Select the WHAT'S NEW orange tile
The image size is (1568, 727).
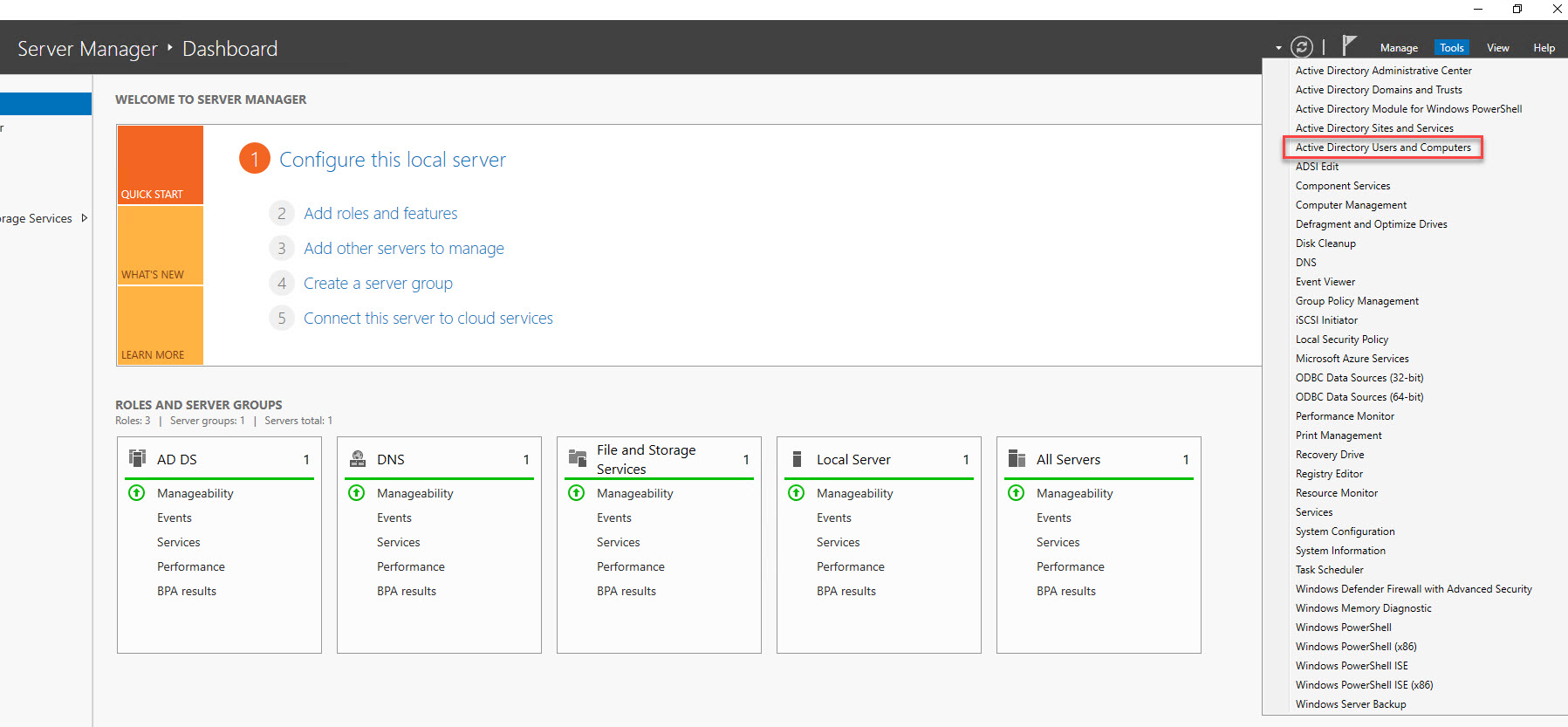click(161, 246)
